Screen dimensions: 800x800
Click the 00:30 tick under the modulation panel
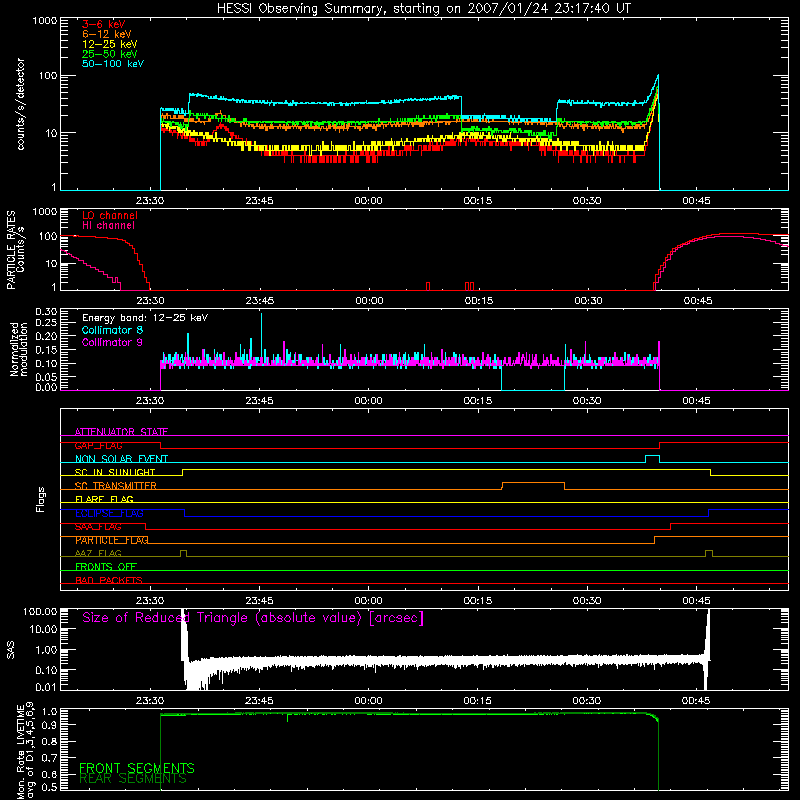(x=587, y=401)
